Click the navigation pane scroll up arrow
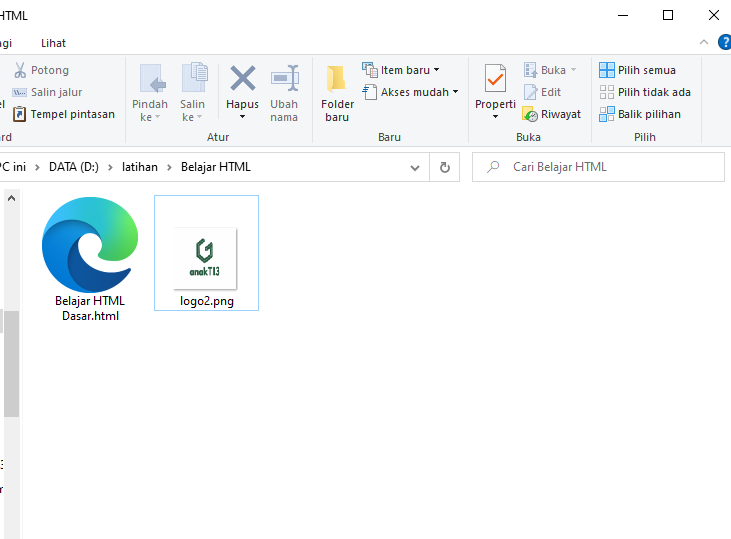Viewport: 731px width, 539px height. tap(12, 198)
